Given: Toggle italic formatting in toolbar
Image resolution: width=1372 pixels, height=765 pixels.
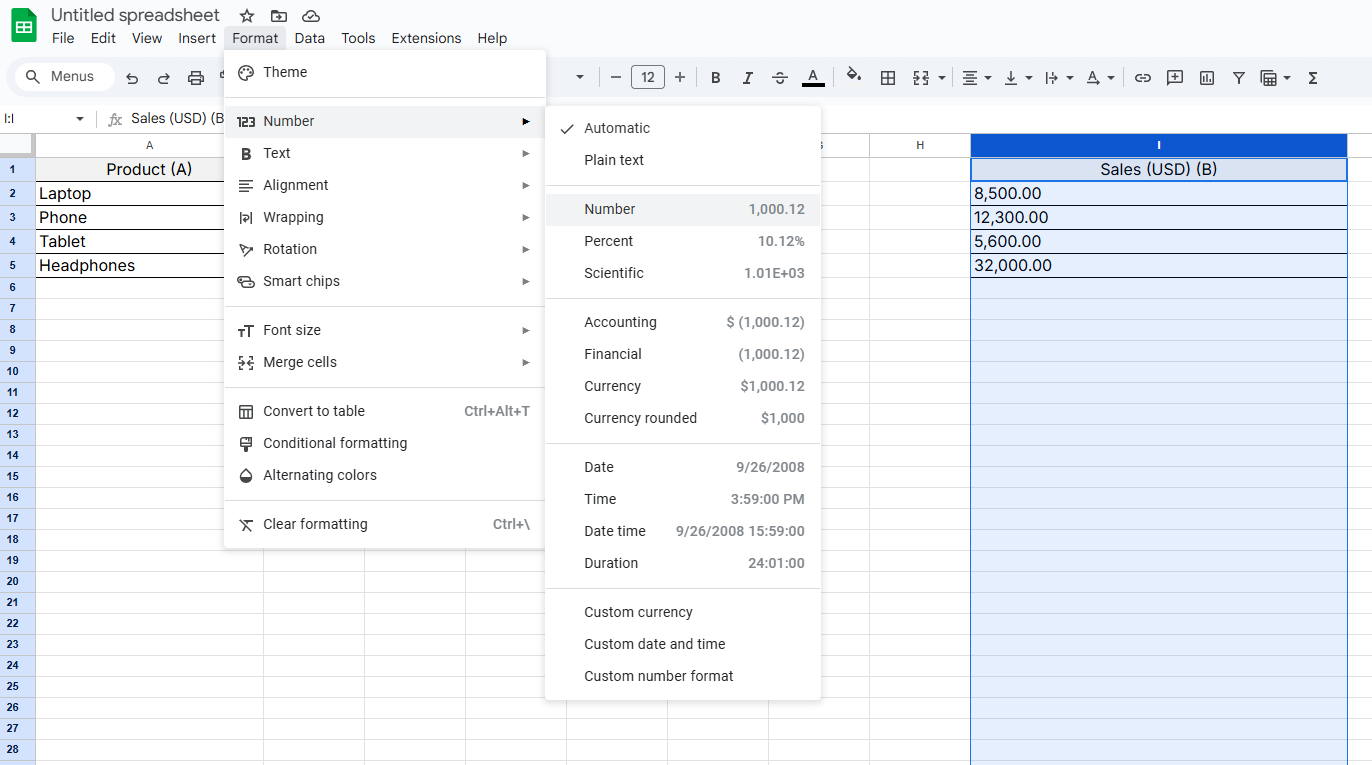Looking at the screenshot, I should click(747, 78).
